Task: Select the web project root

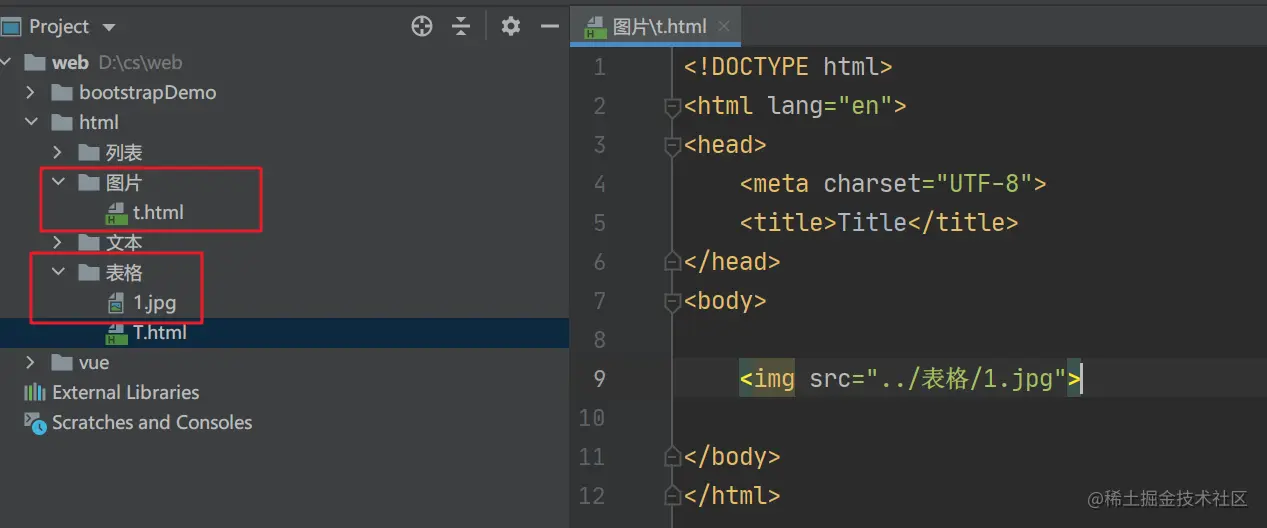Action: point(70,62)
